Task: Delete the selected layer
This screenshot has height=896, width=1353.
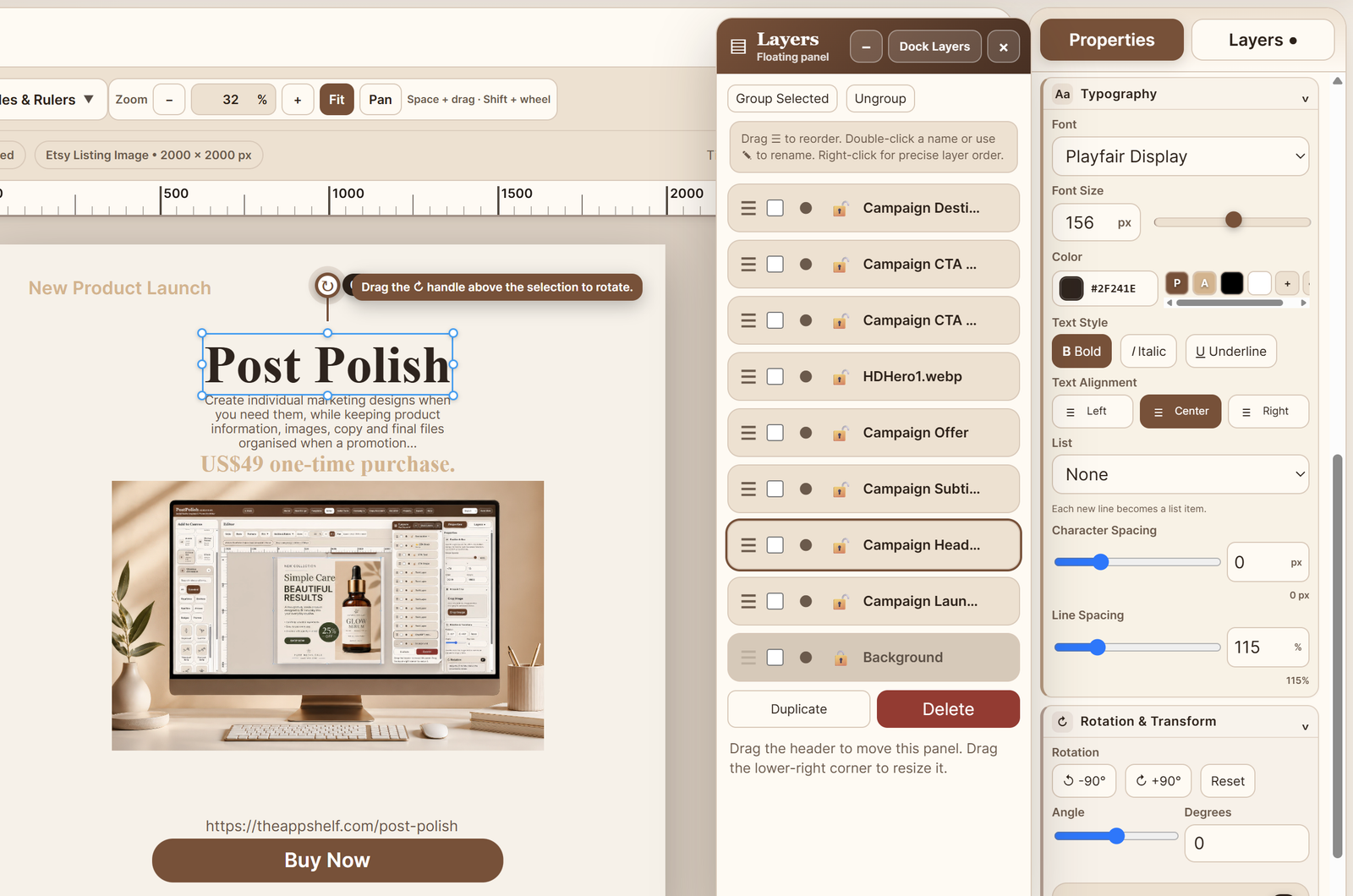Action: pos(948,709)
